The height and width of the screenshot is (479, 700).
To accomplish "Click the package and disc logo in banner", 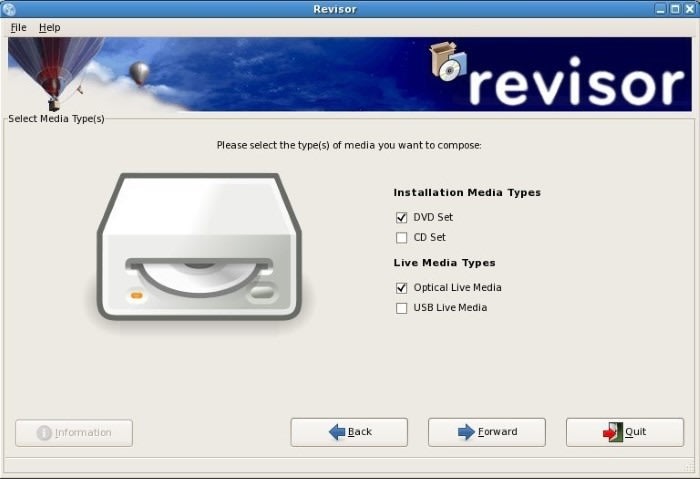I will pyautogui.click(x=448, y=62).
